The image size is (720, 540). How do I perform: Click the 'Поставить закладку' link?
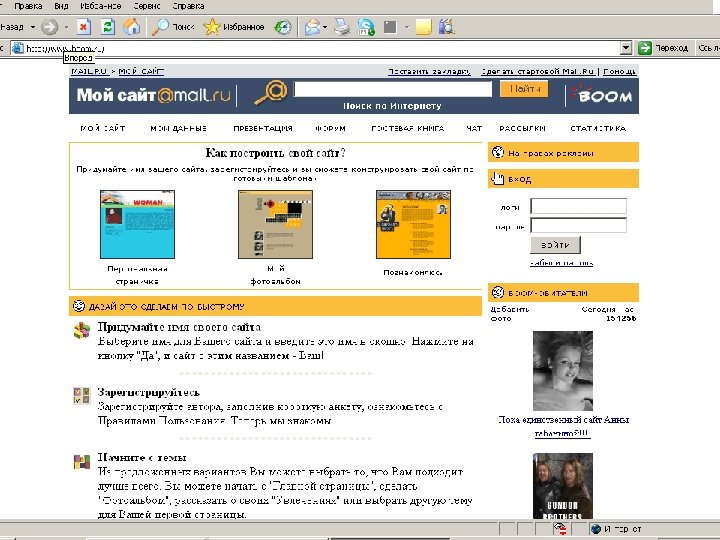point(429,71)
